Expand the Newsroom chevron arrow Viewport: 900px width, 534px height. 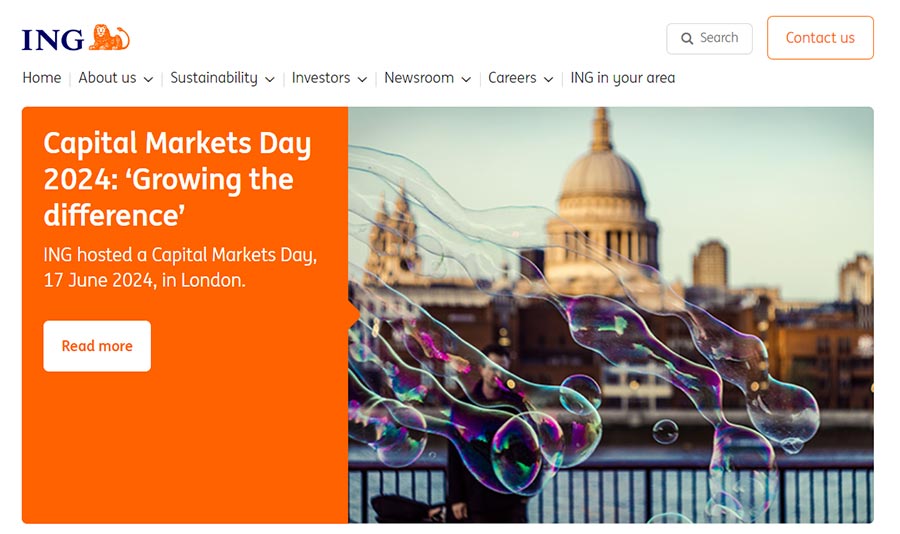pyautogui.click(x=466, y=79)
